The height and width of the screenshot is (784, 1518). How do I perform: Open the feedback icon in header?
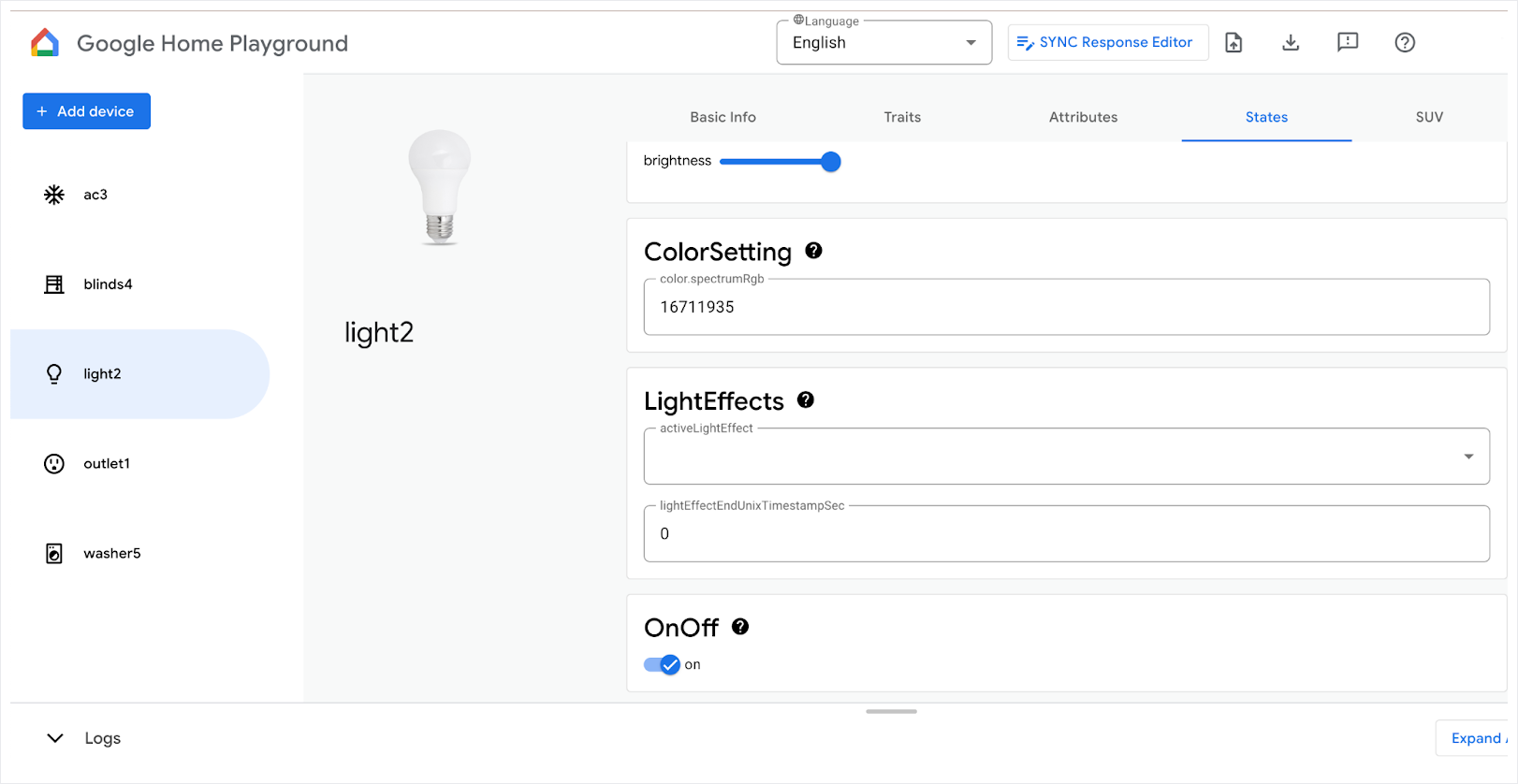1348,43
